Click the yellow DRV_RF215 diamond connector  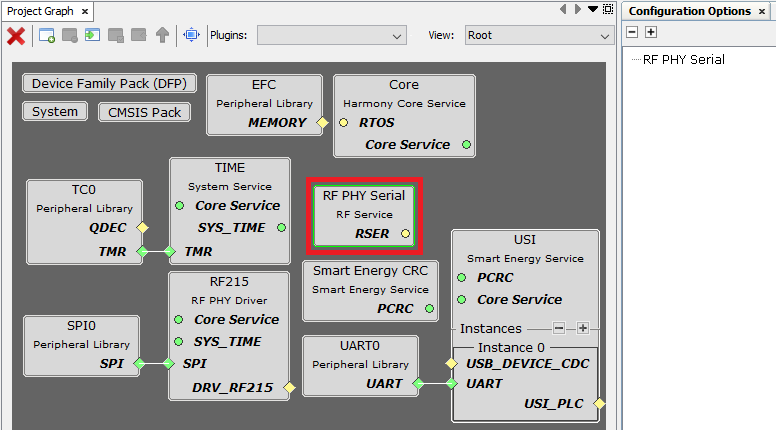tap(290, 387)
